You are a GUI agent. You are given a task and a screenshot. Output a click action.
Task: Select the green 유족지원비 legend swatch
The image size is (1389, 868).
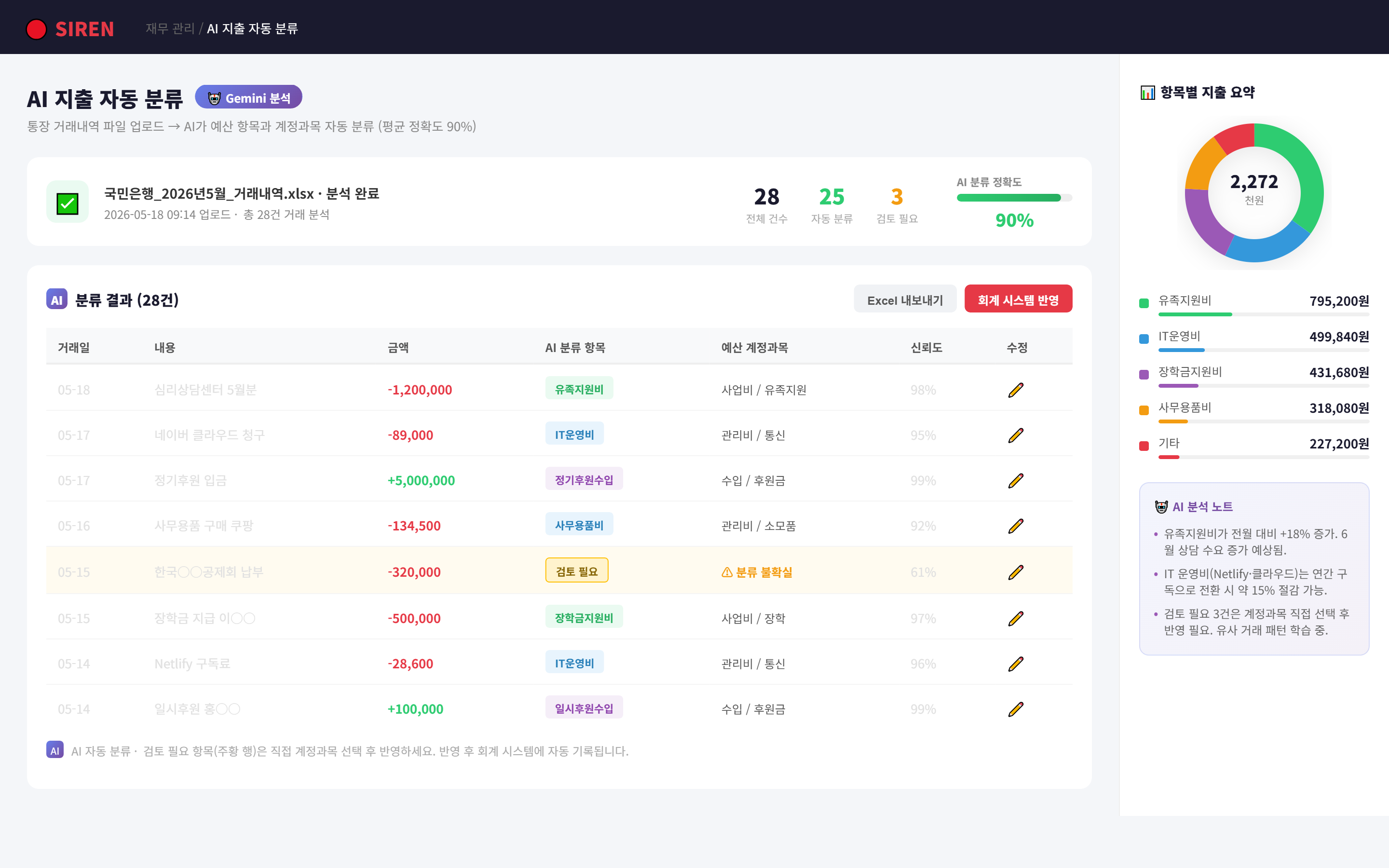tap(1144, 302)
